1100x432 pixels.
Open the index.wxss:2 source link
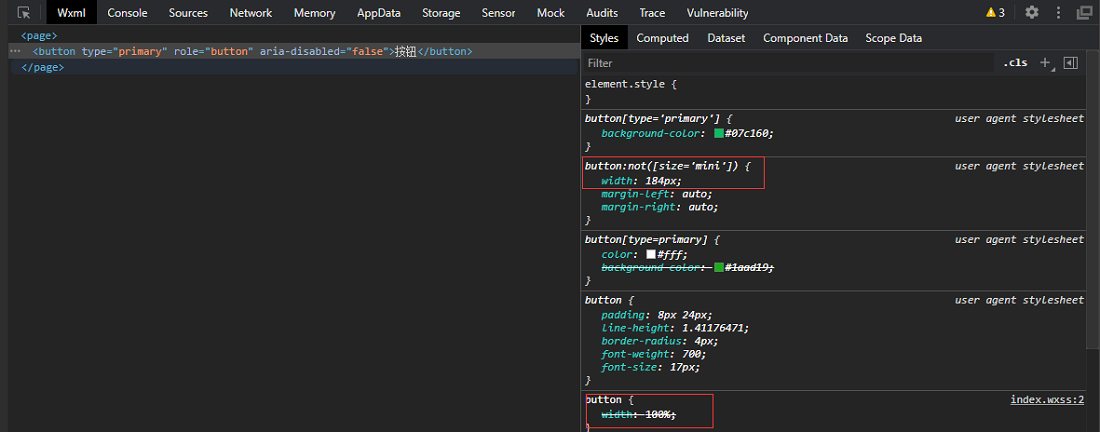click(x=1047, y=400)
